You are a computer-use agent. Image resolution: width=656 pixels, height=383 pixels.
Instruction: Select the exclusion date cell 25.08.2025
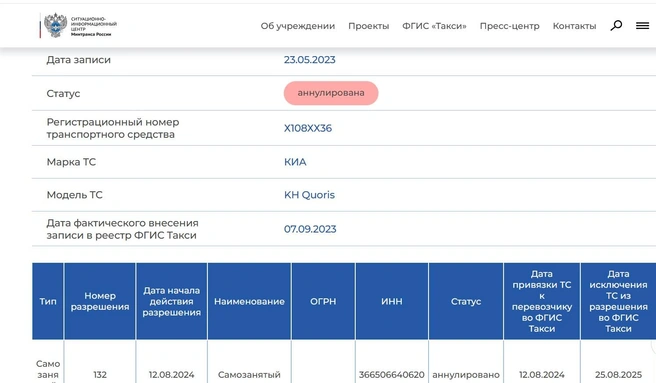pos(618,375)
